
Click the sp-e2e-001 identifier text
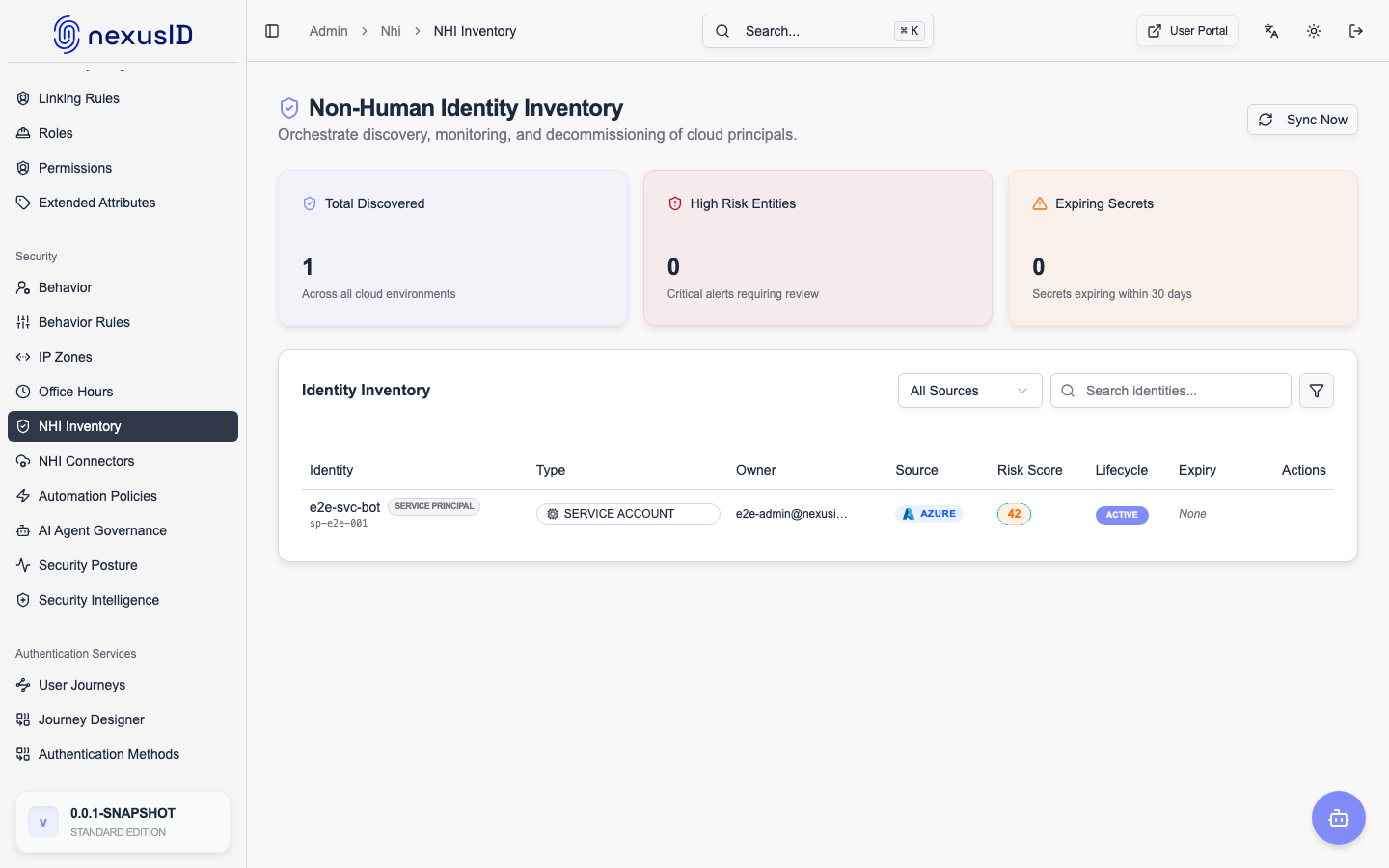(339, 524)
